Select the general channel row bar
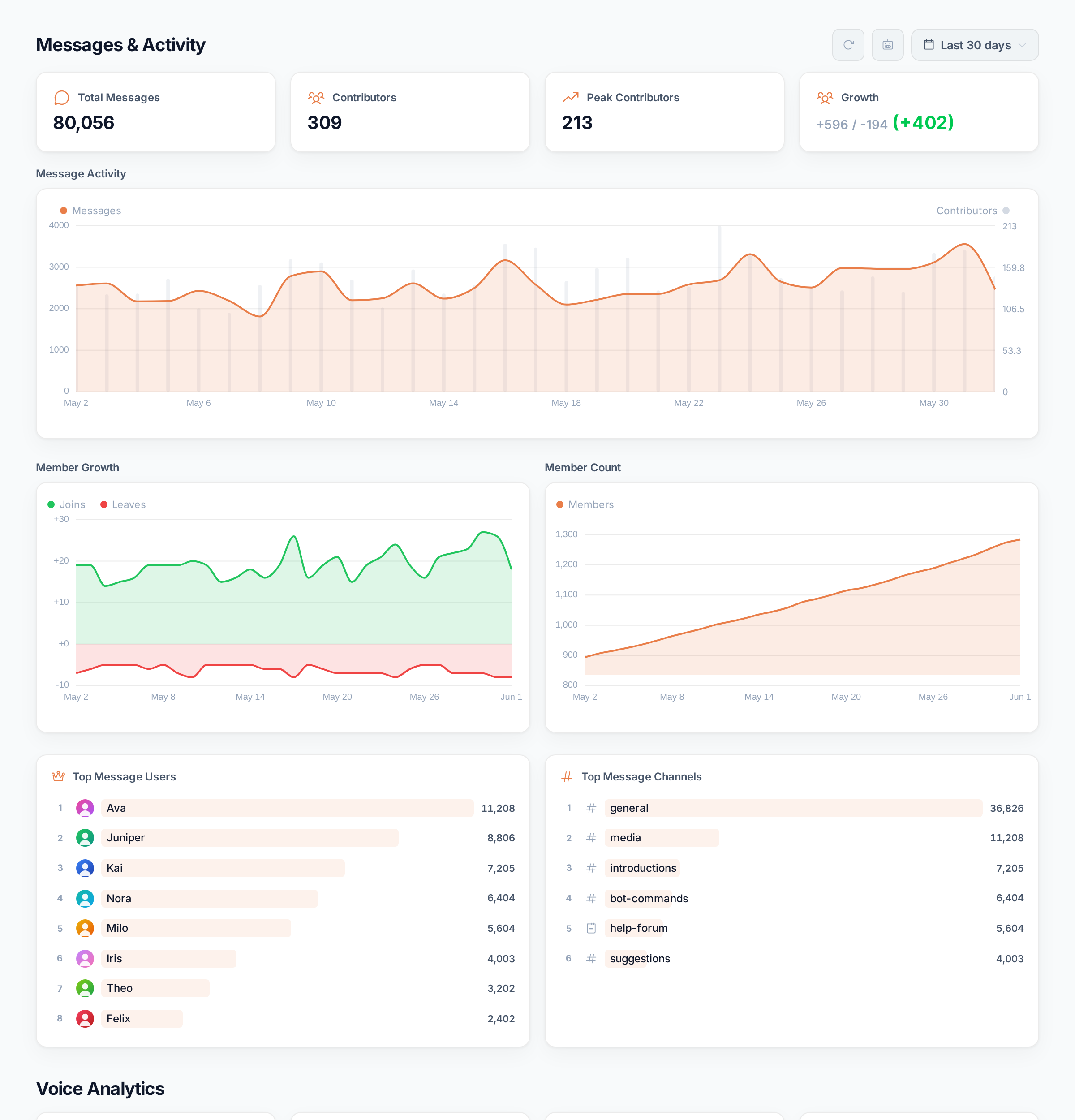1075x1120 pixels. tap(793, 808)
